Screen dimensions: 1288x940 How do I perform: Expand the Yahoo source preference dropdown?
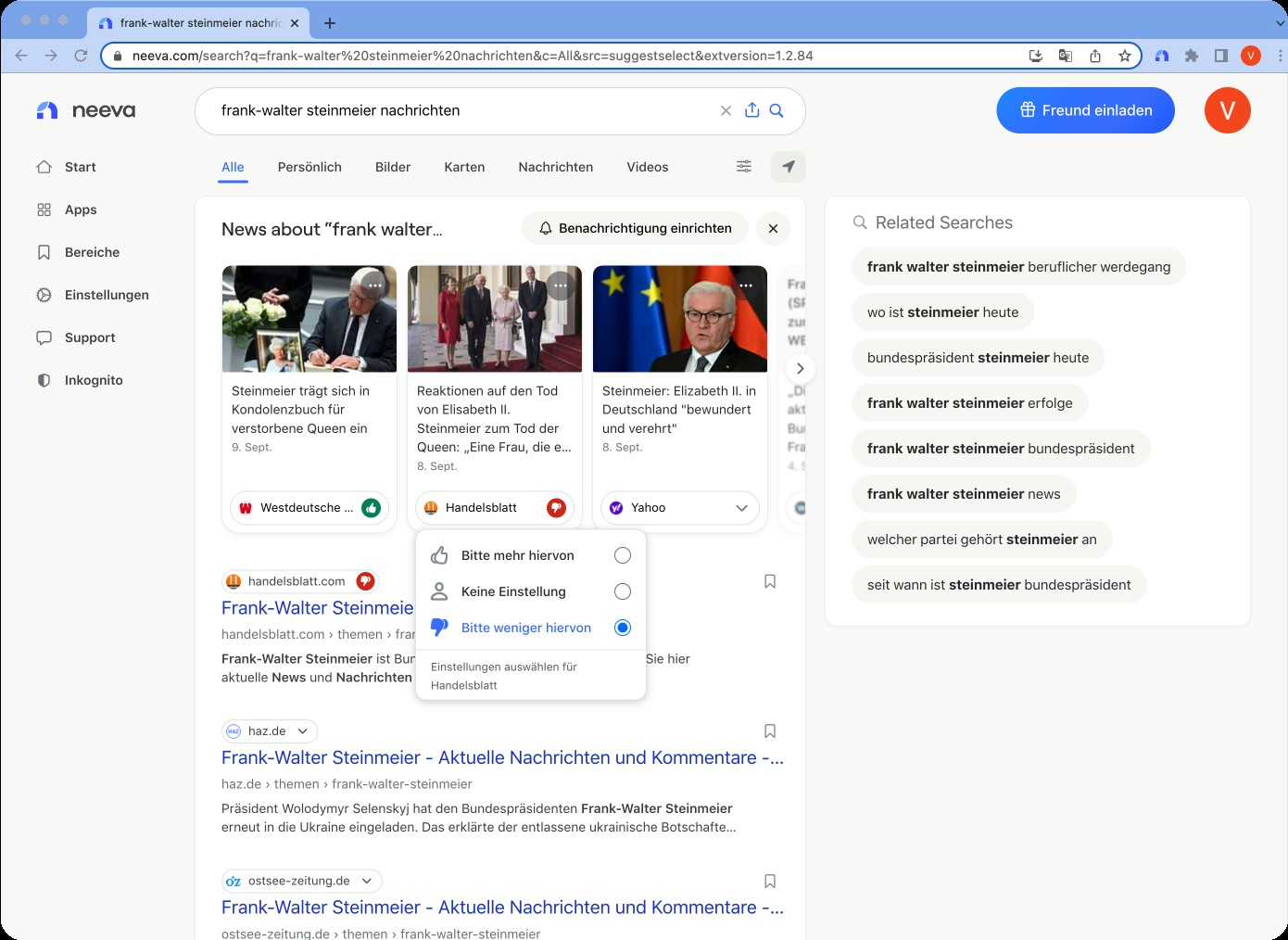[741, 508]
